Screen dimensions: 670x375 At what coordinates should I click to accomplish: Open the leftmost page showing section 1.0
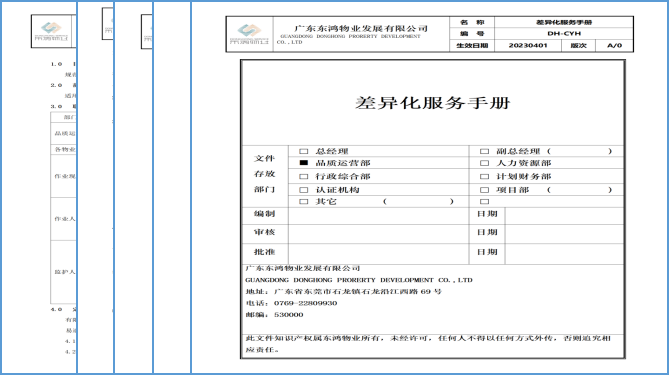[39, 188]
